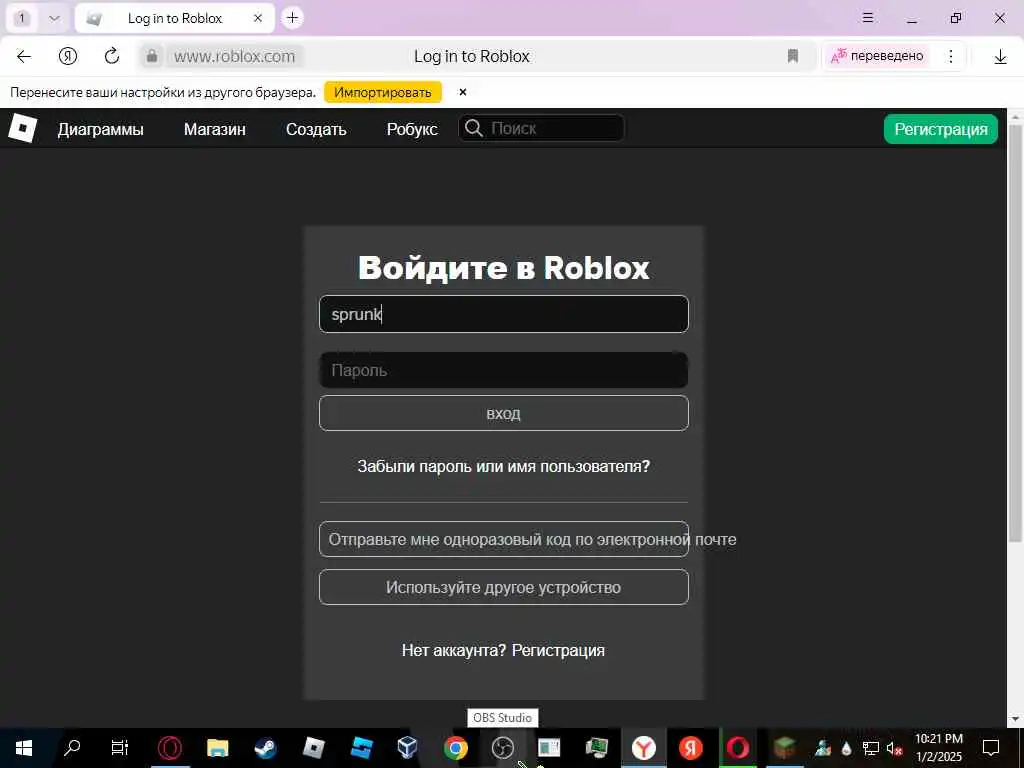The height and width of the screenshot is (768, 1024).
Task: Click the lock icon in the address bar
Action: click(152, 56)
